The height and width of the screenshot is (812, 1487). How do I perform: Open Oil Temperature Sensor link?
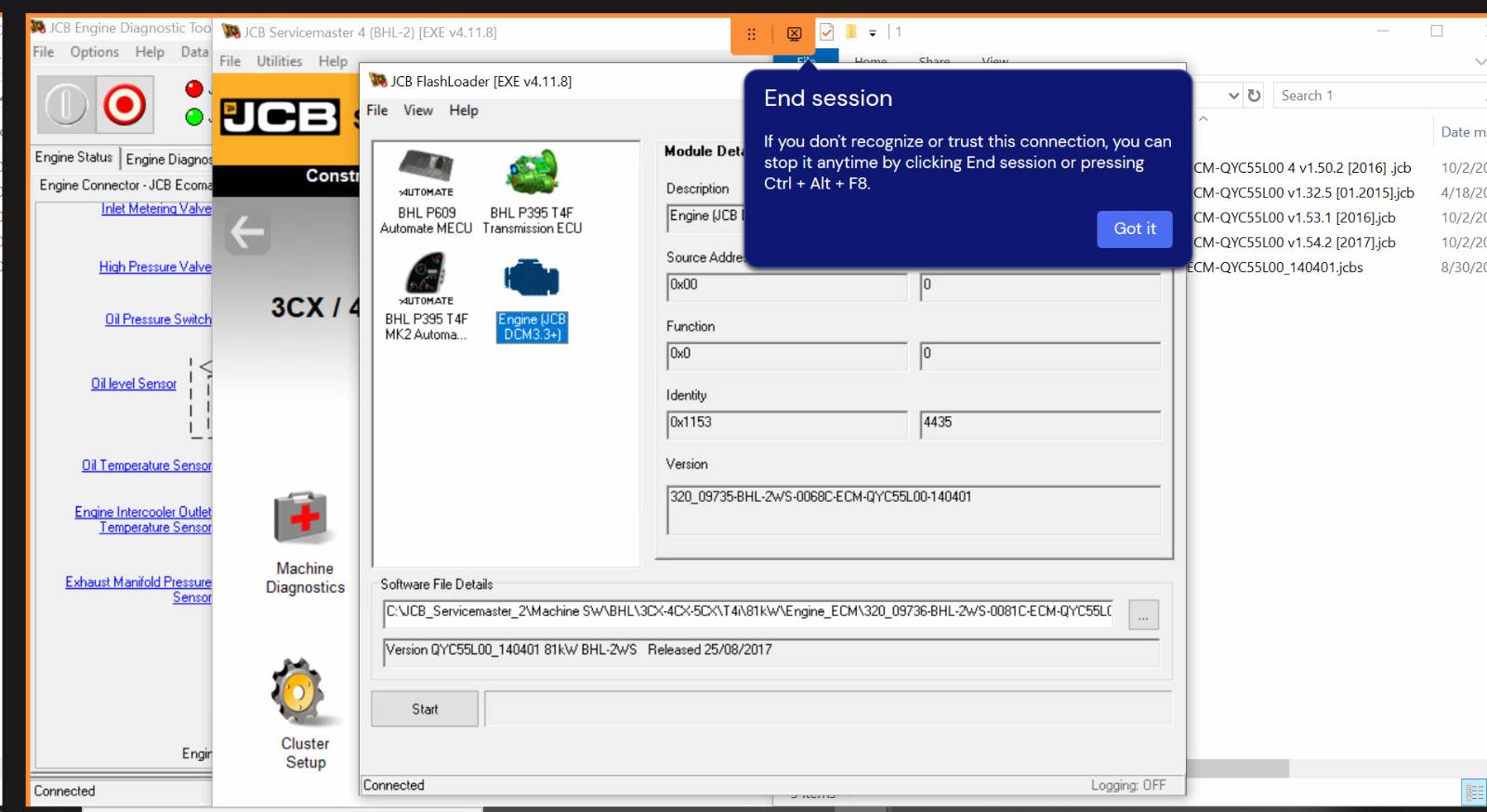146,465
